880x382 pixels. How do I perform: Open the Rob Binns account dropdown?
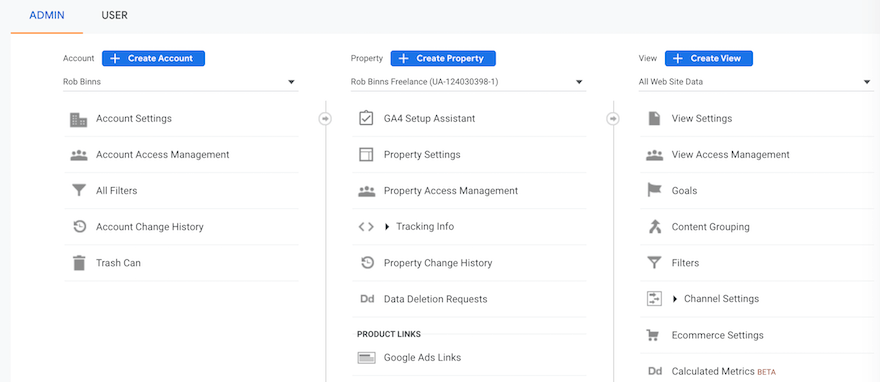pos(181,82)
